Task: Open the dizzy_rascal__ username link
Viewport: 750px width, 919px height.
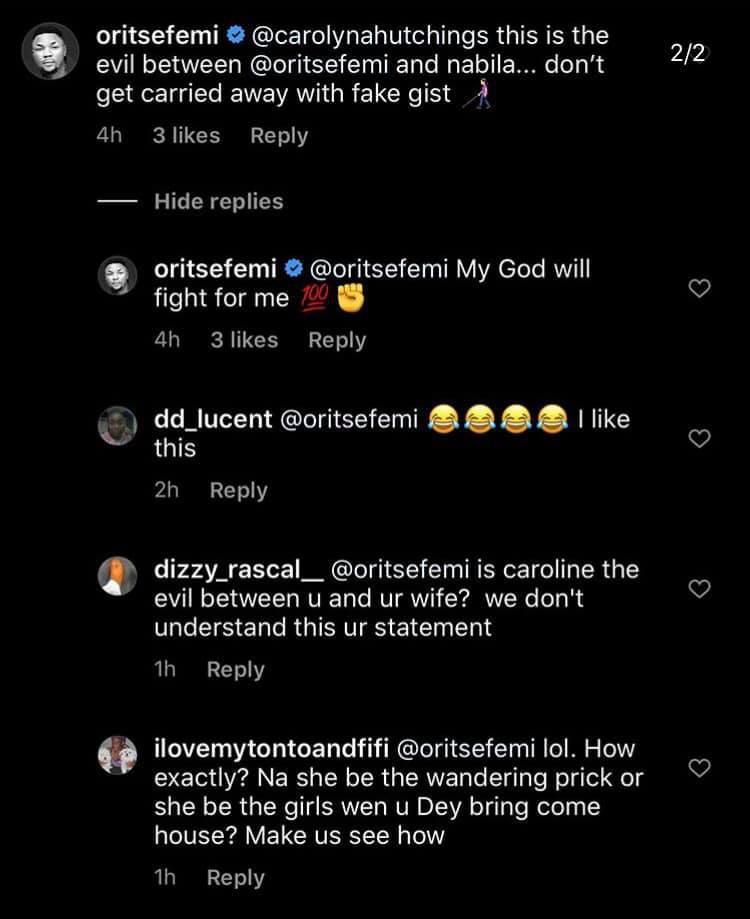Action: coord(238,569)
